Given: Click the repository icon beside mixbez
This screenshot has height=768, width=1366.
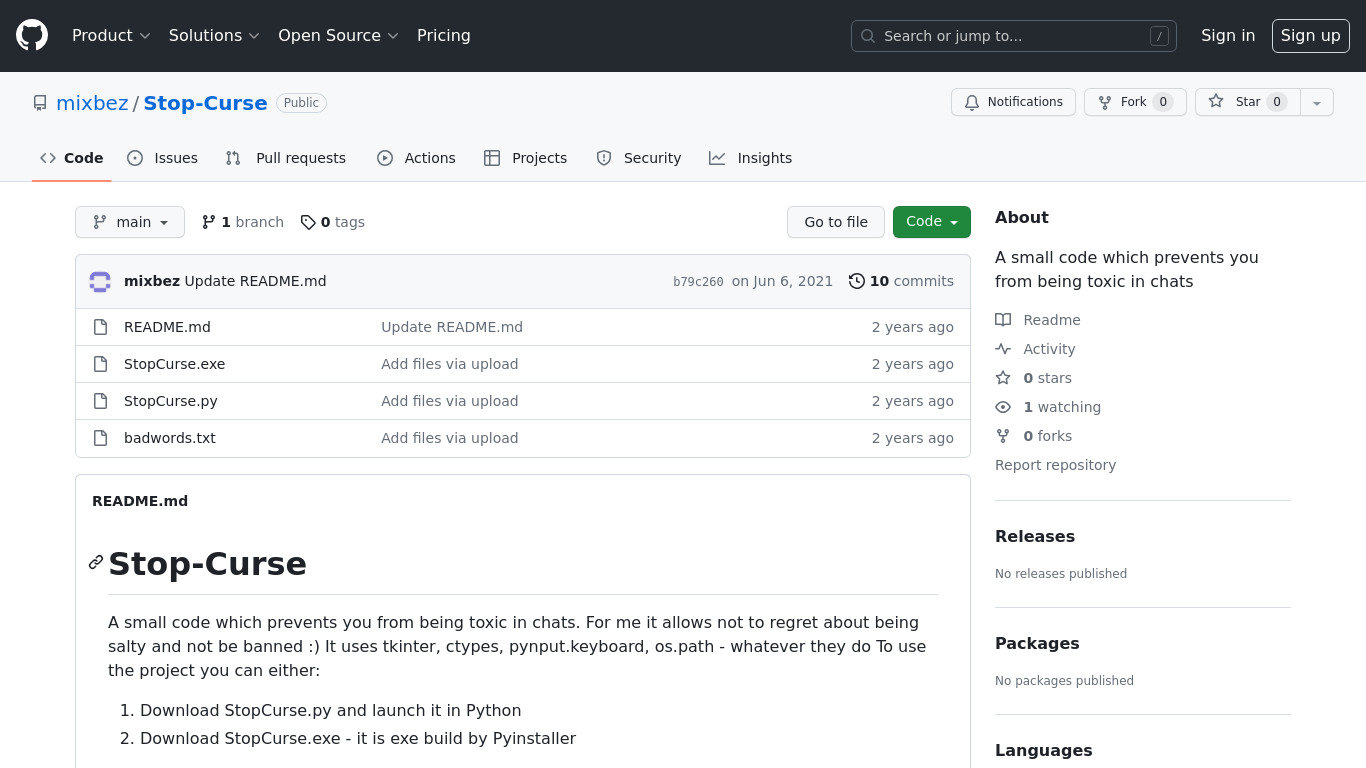Looking at the screenshot, I should pos(40,103).
